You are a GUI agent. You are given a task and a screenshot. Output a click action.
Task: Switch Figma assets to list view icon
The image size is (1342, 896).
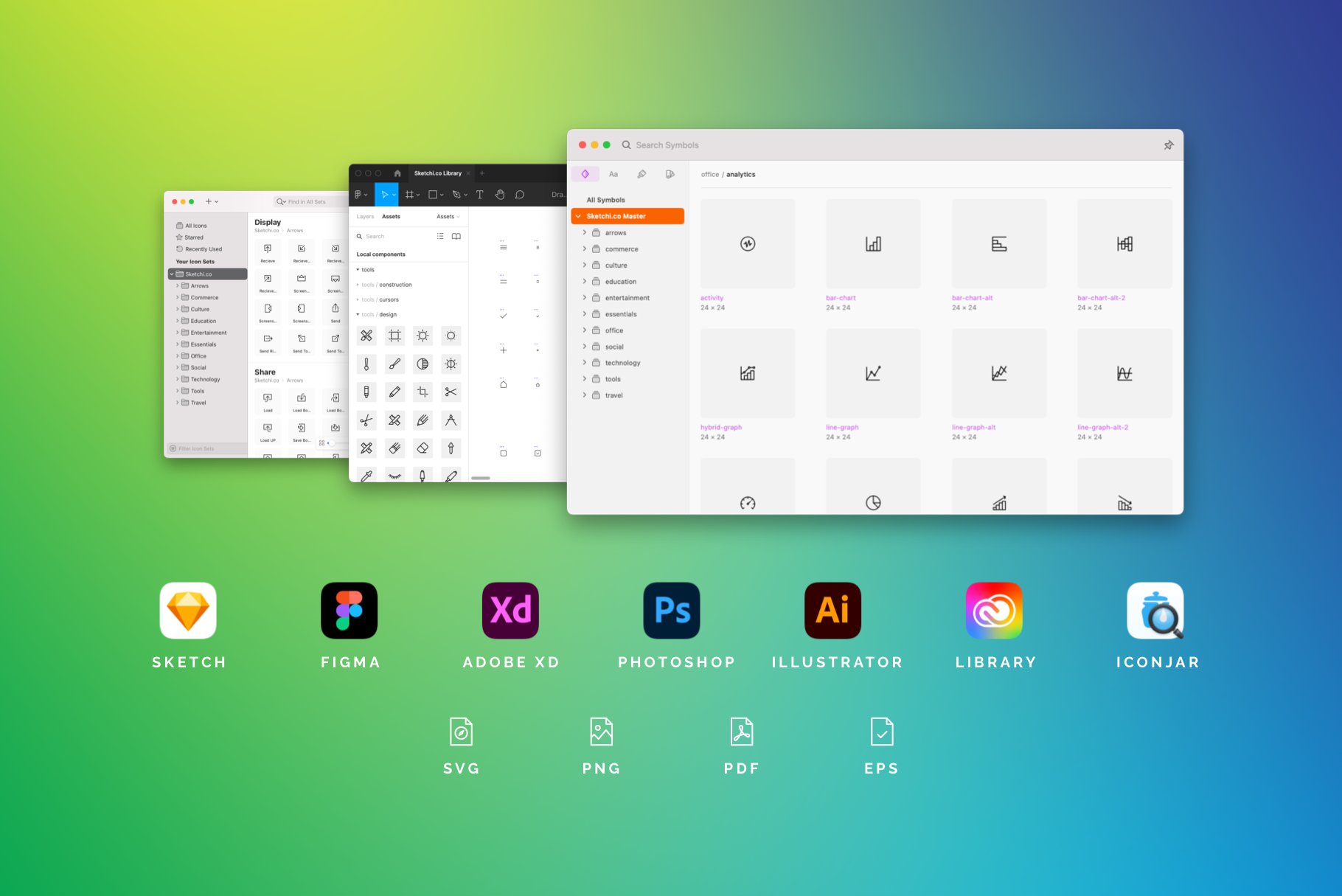coord(440,236)
